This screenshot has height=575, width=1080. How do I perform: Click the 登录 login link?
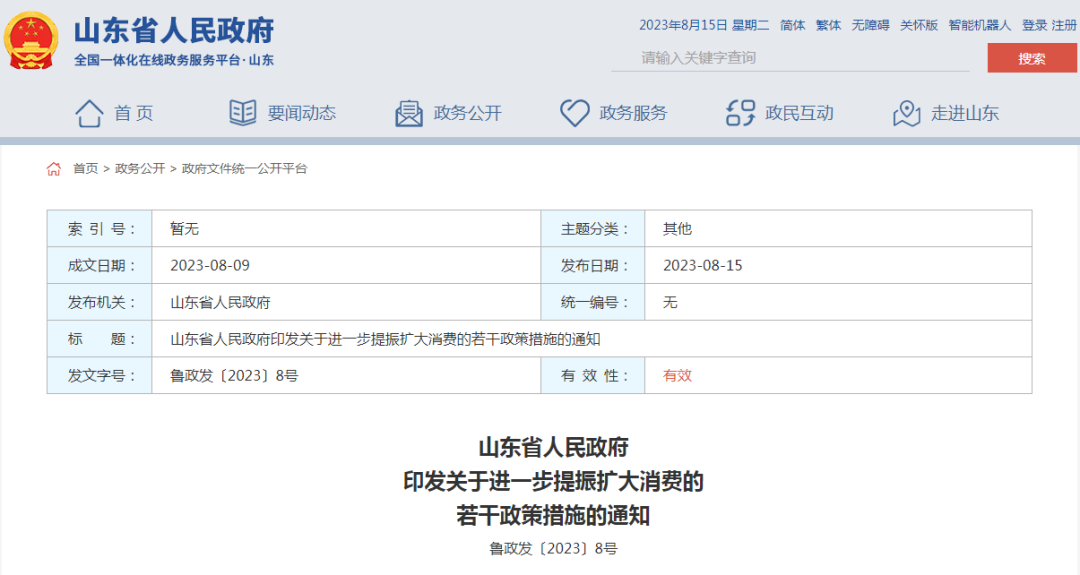pyautogui.click(x=1034, y=25)
